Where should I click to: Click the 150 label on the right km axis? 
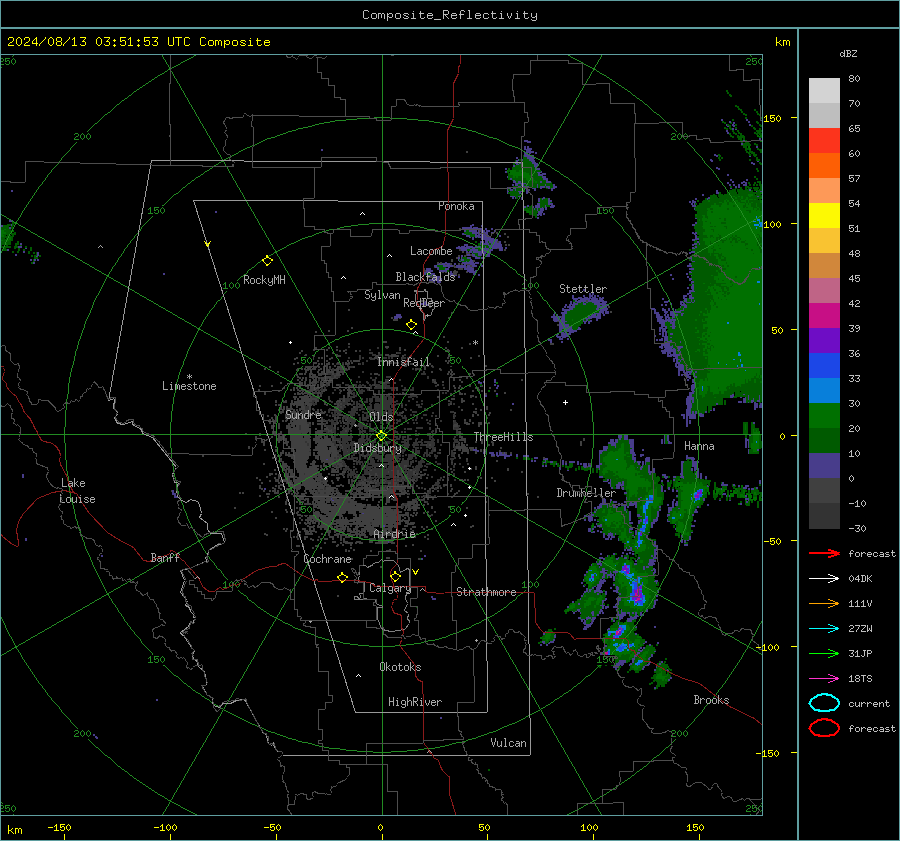tap(772, 118)
